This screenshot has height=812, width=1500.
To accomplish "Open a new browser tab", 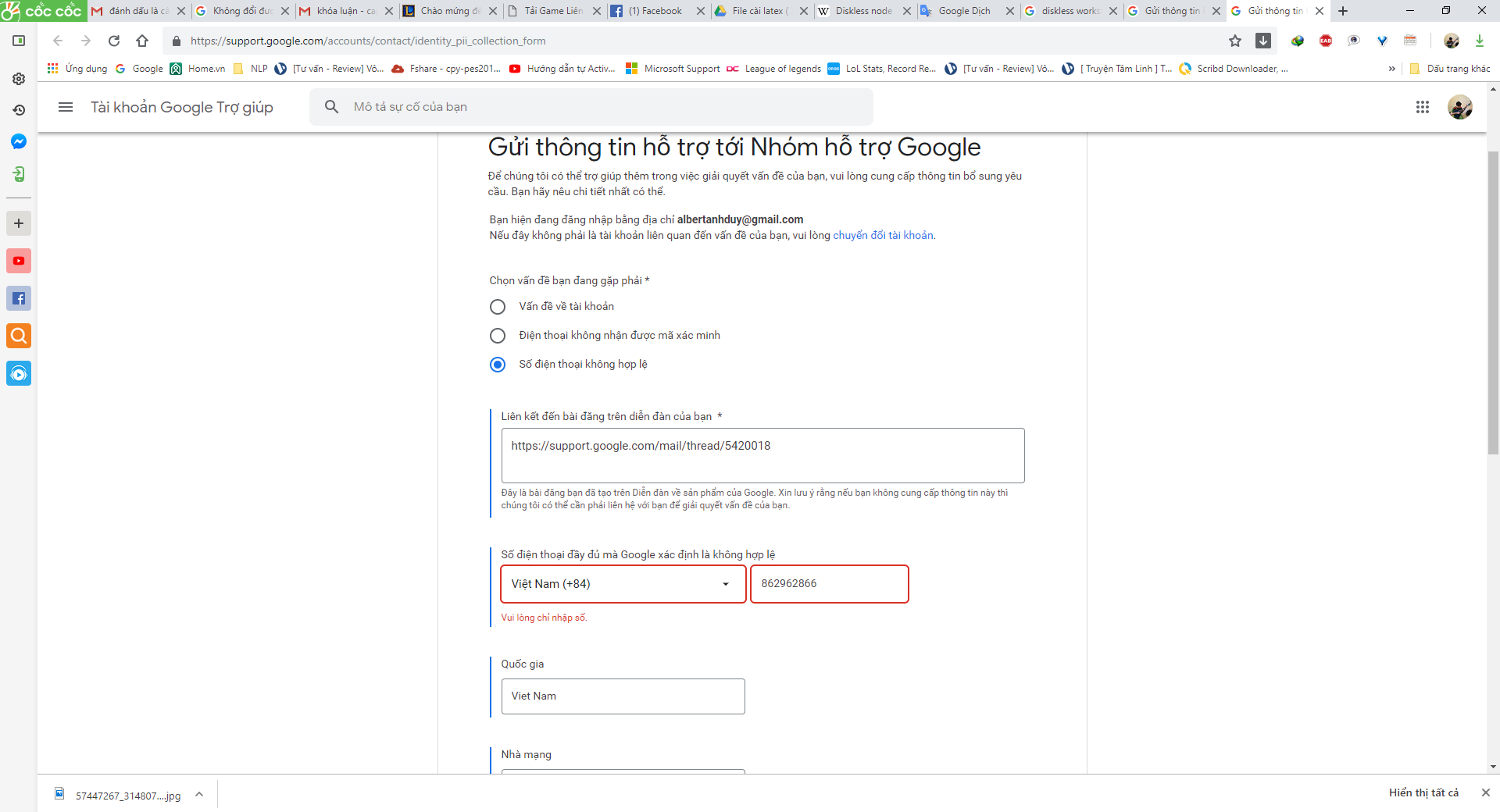I will 1343,11.
